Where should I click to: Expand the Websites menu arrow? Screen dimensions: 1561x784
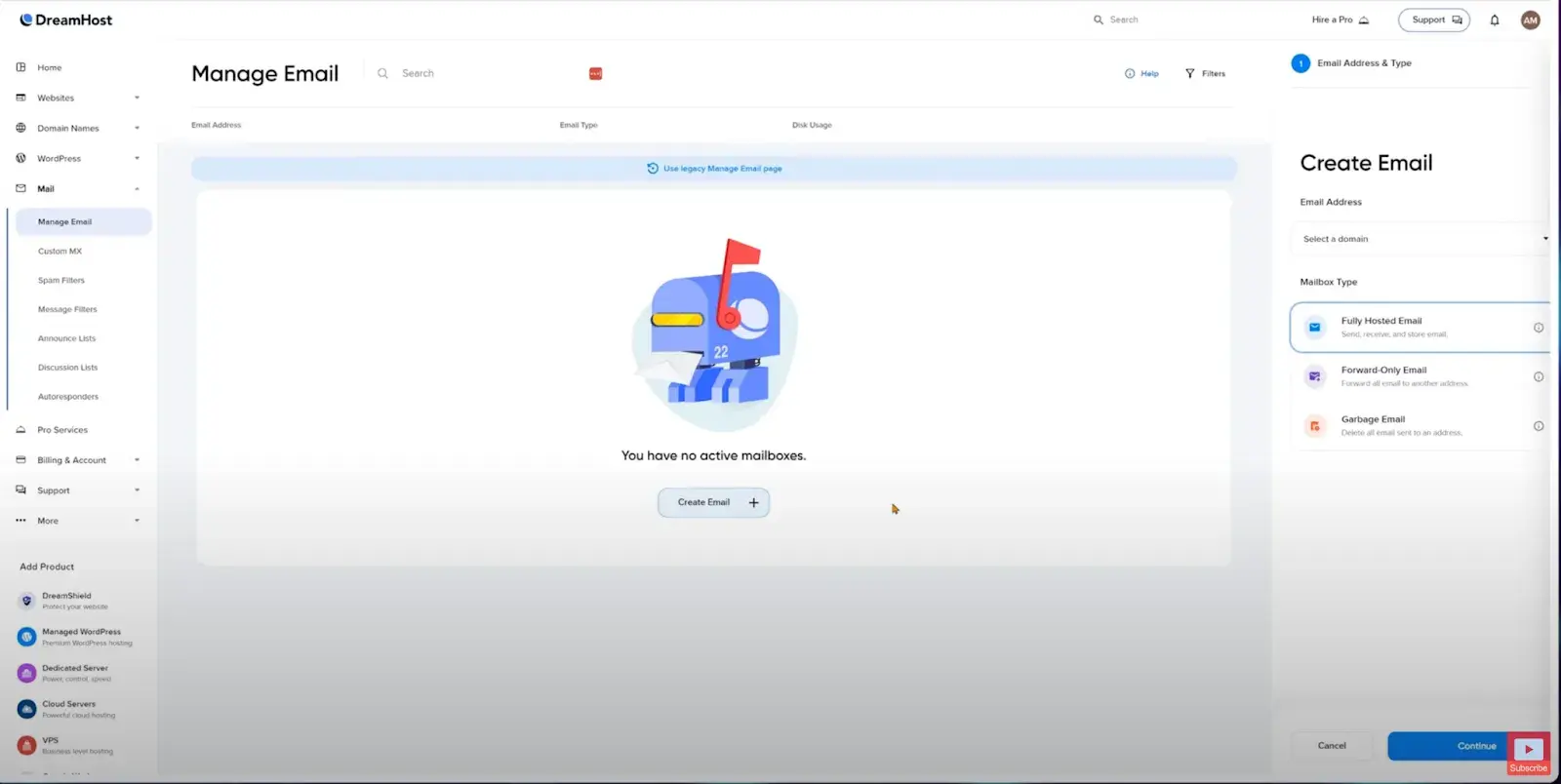pos(137,98)
